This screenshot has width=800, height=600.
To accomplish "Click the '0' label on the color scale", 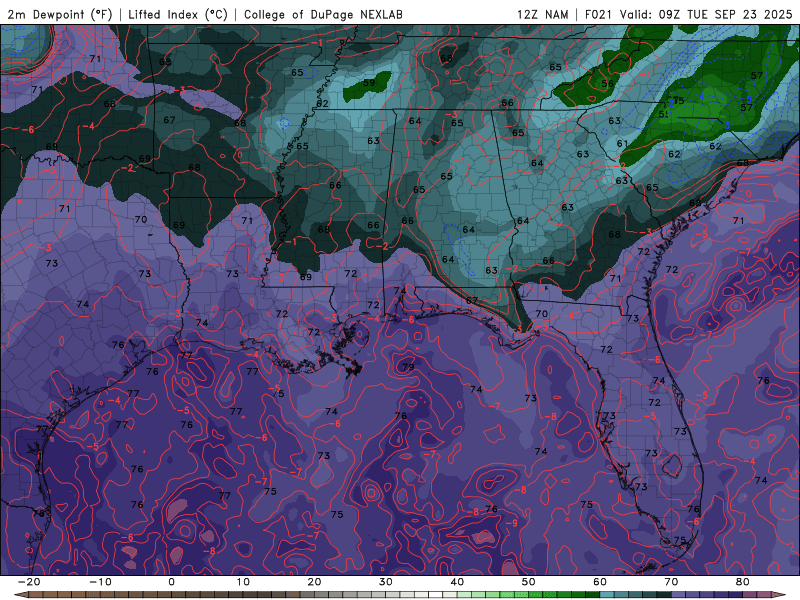I will 171,582.
